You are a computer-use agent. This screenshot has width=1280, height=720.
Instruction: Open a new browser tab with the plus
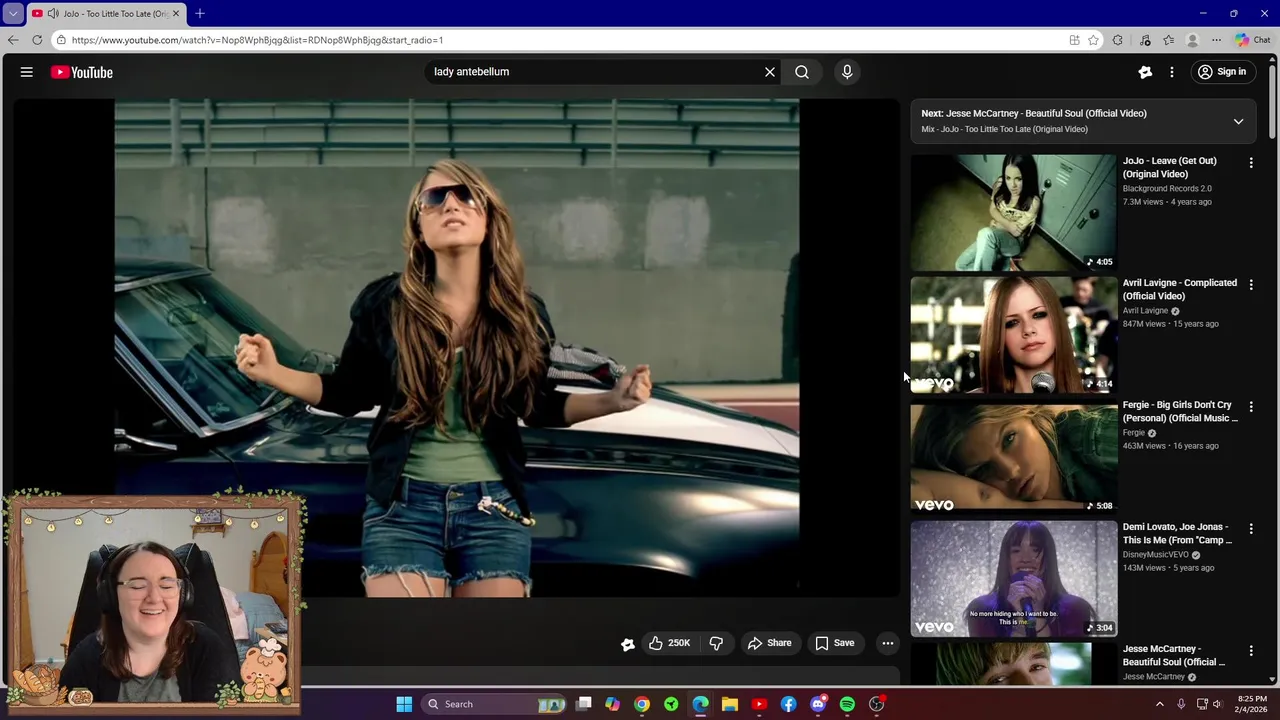199,13
